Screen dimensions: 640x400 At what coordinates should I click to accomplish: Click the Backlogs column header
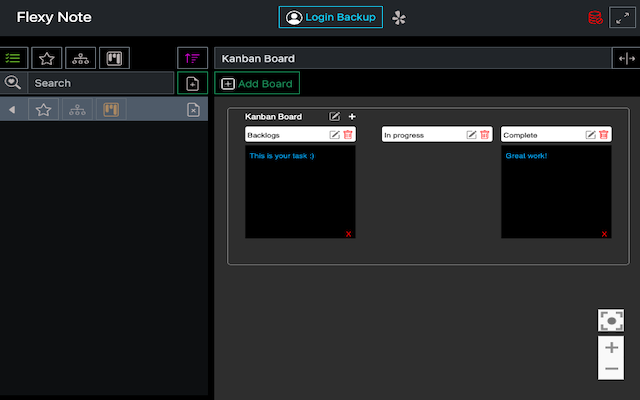300,134
